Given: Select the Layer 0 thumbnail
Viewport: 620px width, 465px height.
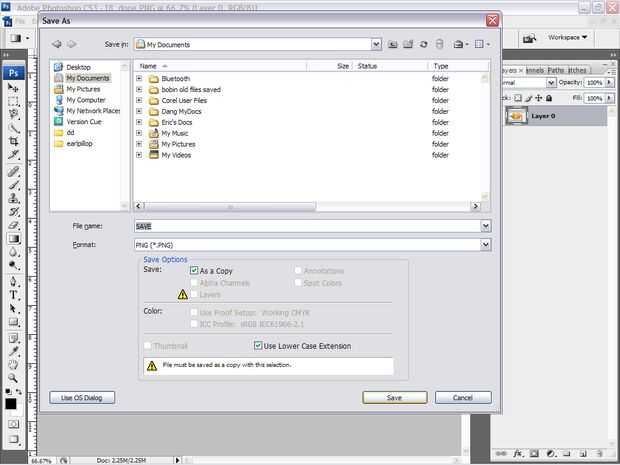Looking at the screenshot, I should (517, 116).
